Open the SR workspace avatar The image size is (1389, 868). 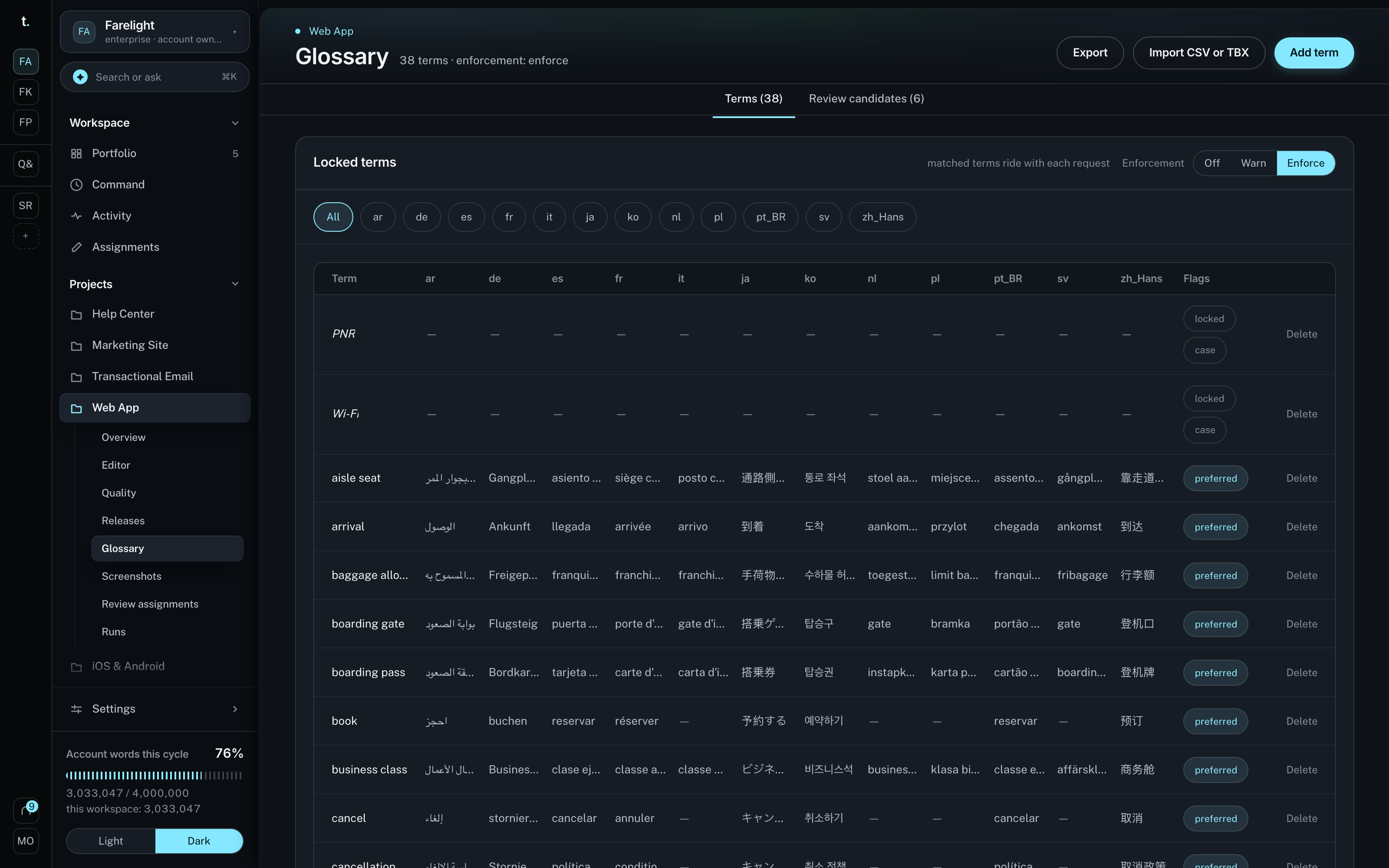(x=26, y=206)
